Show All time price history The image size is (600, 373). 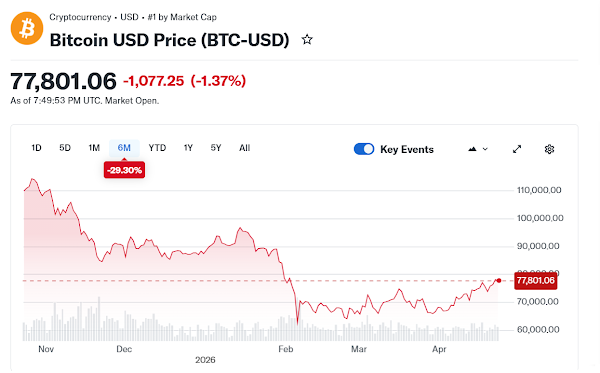(245, 148)
